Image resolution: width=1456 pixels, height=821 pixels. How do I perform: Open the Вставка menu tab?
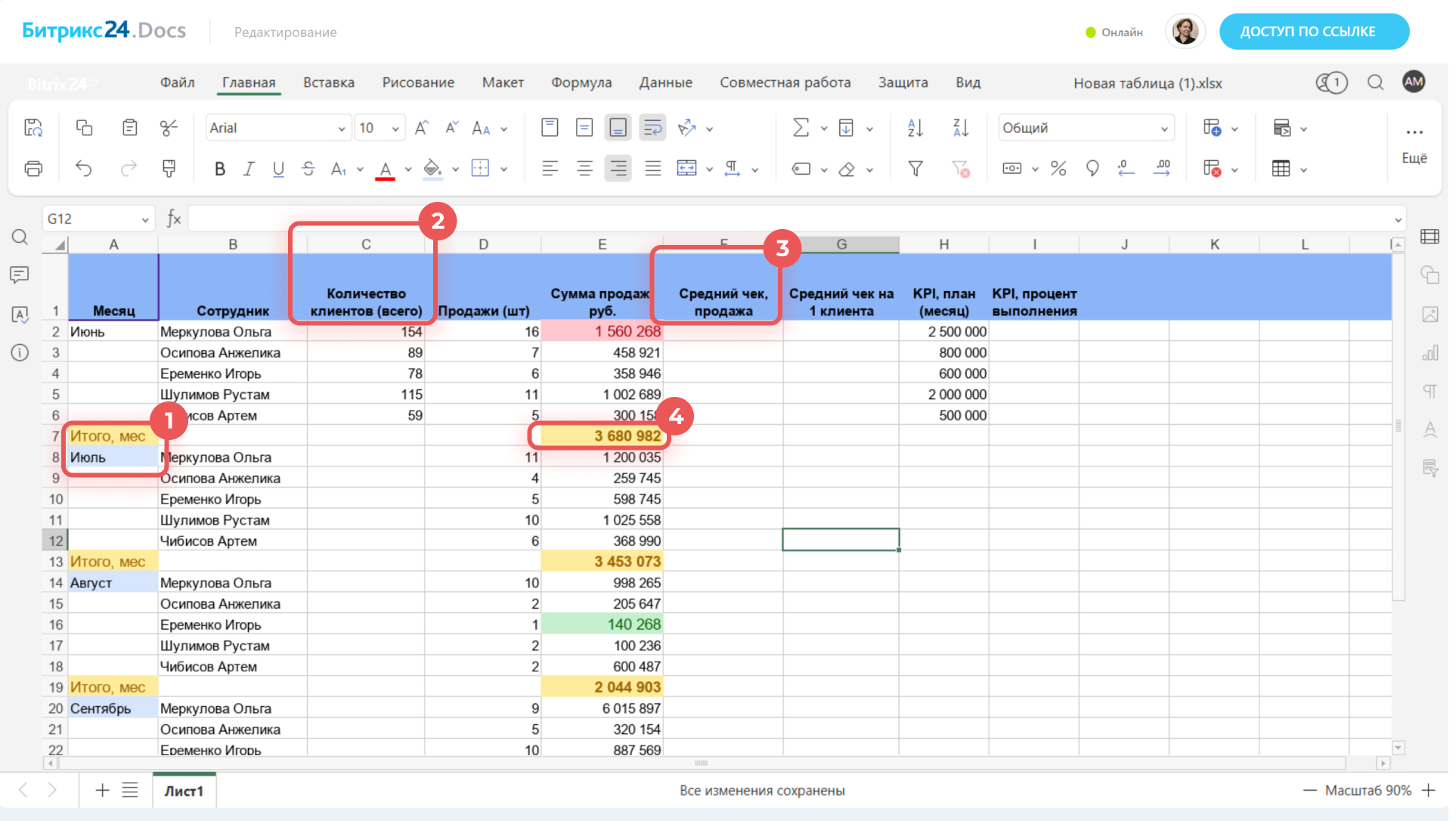329,82
